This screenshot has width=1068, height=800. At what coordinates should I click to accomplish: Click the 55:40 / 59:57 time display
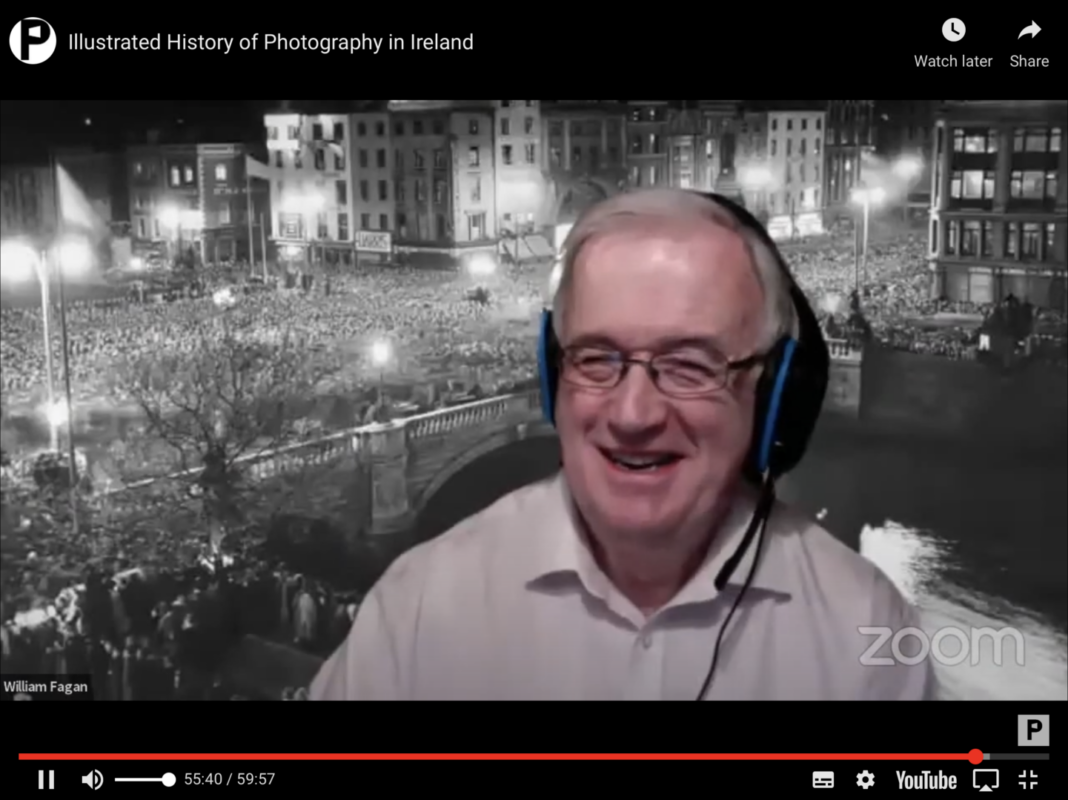pyautogui.click(x=229, y=780)
